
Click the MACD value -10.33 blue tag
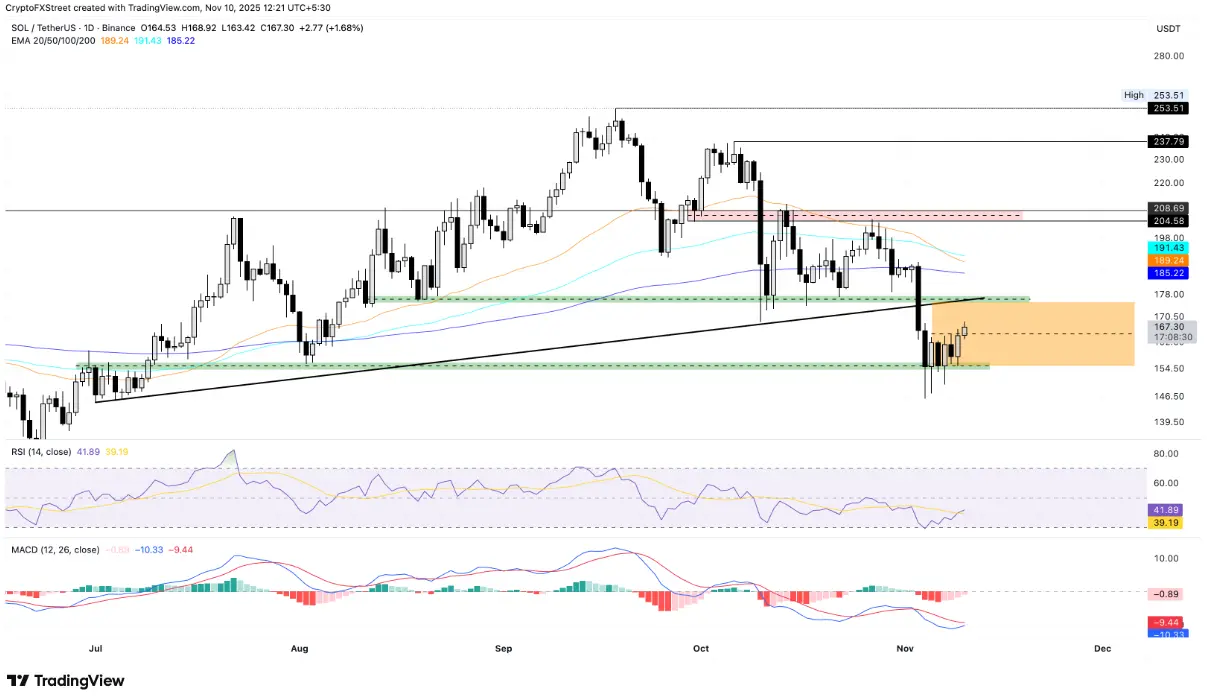[1164, 633]
